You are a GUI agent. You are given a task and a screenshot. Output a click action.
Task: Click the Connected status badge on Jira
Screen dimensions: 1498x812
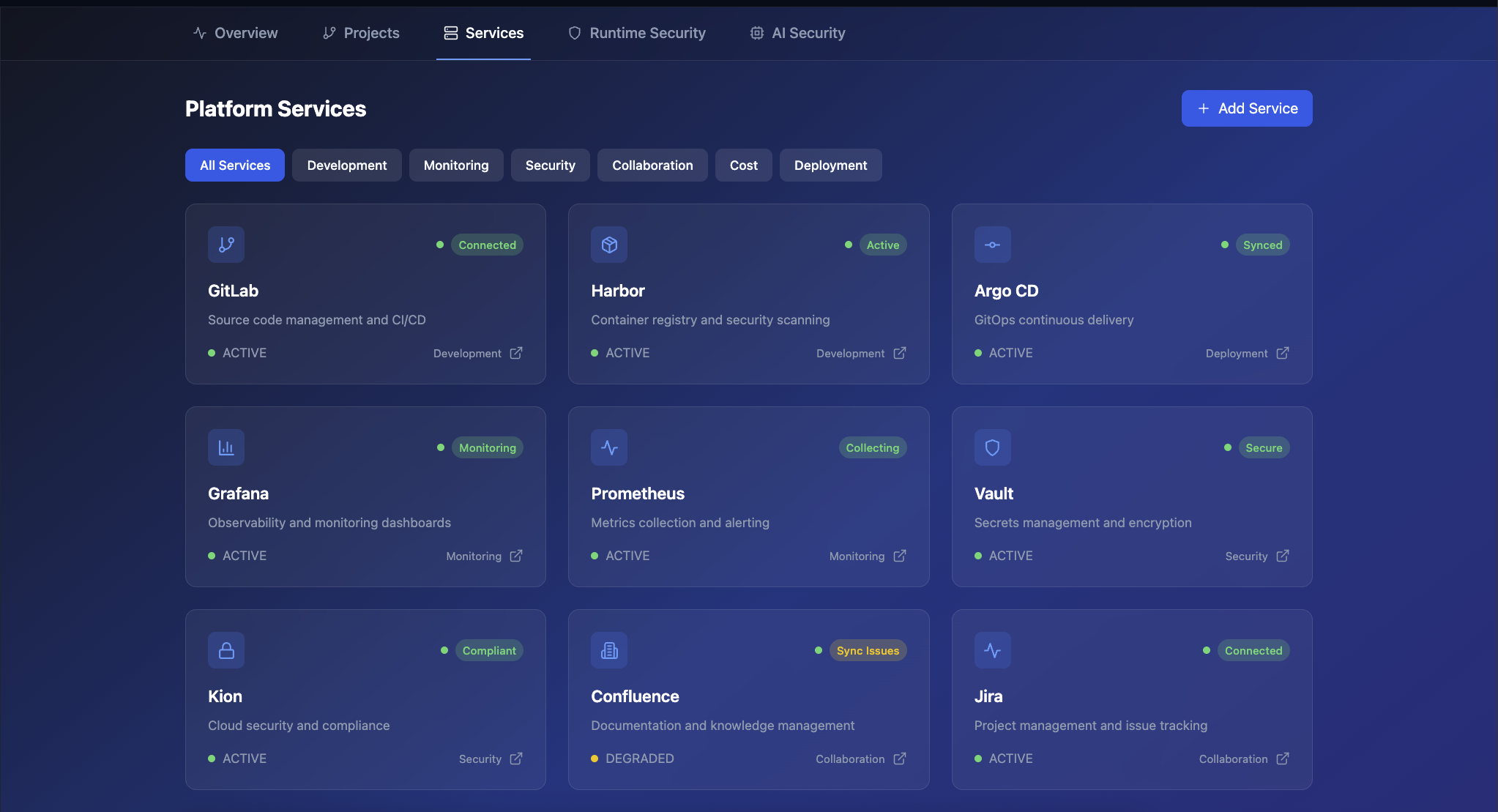click(1251, 650)
